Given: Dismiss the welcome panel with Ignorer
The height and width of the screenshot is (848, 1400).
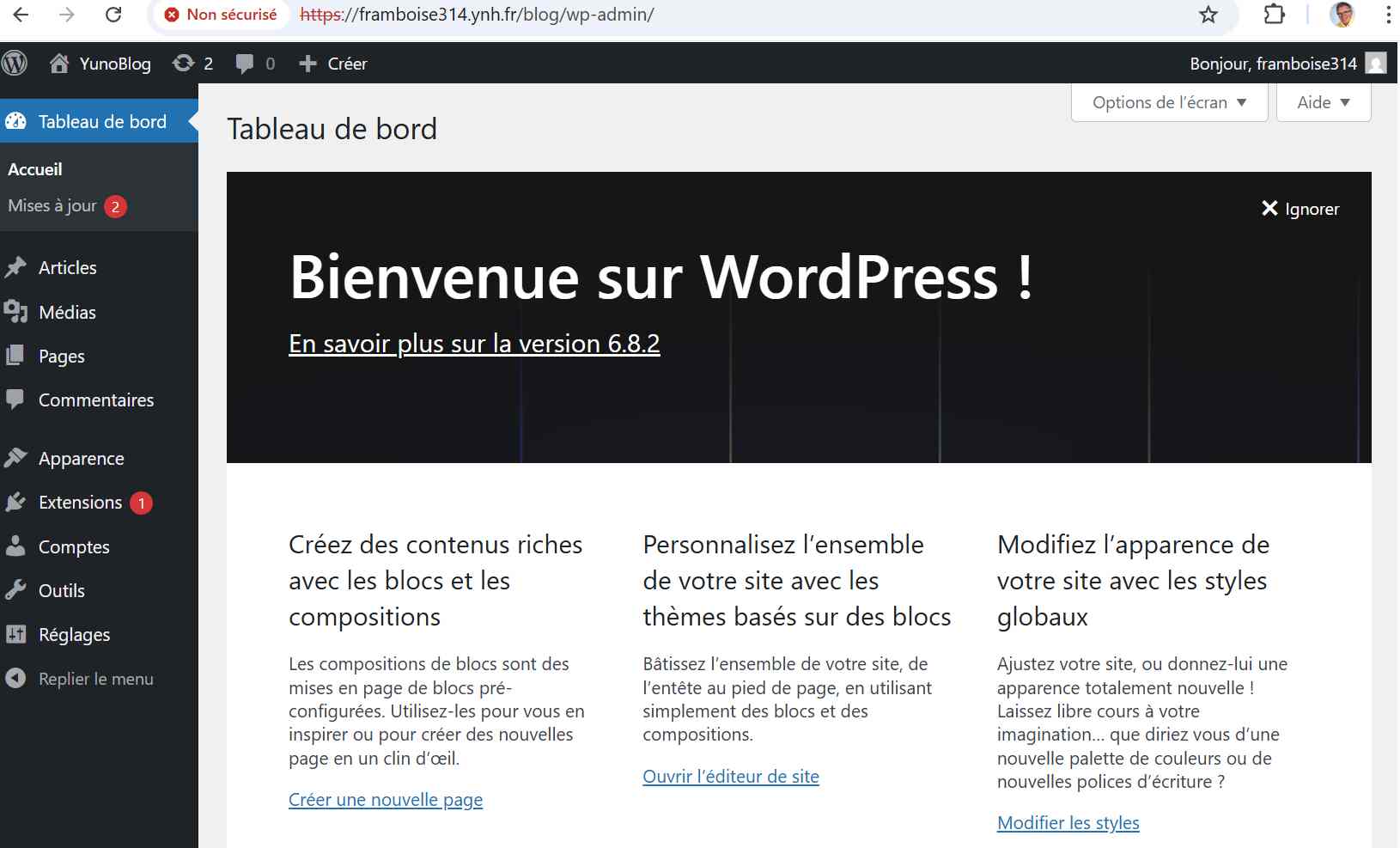Looking at the screenshot, I should tap(1300, 209).
